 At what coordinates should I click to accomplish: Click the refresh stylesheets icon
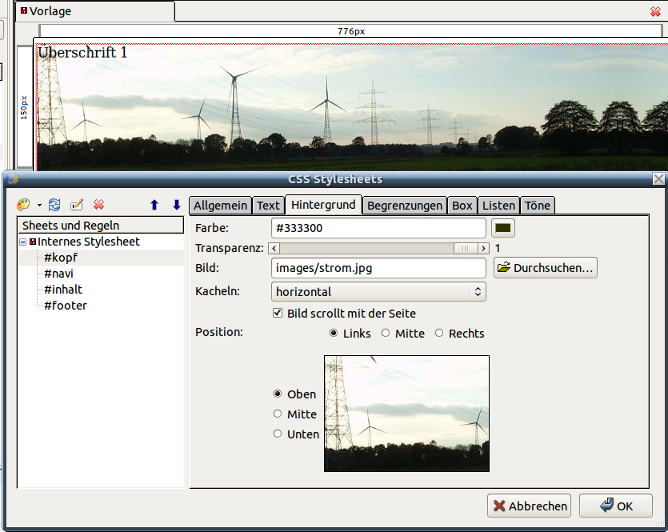point(55,205)
